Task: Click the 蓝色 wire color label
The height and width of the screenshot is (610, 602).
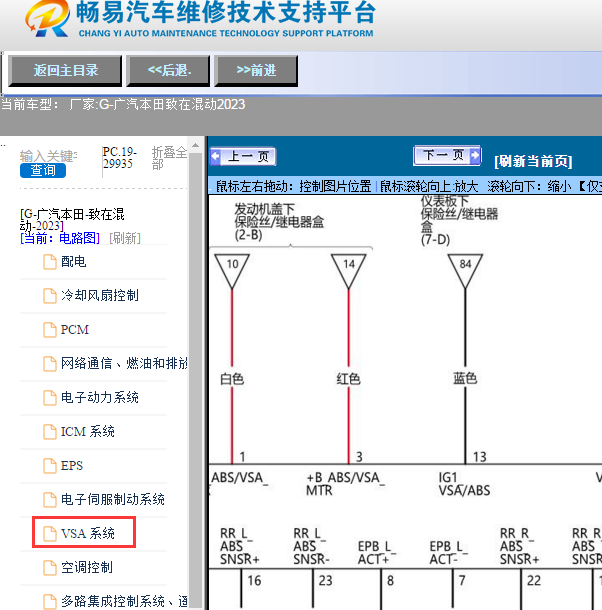Action: coord(465,378)
